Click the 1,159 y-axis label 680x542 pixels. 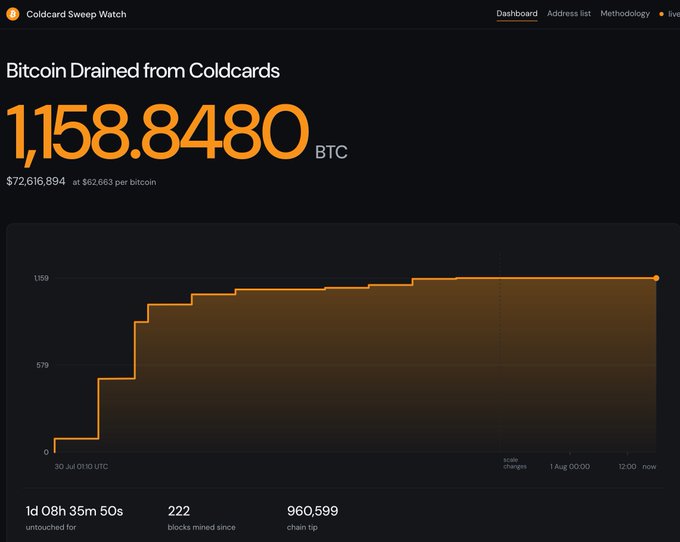pyautogui.click(x=42, y=278)
